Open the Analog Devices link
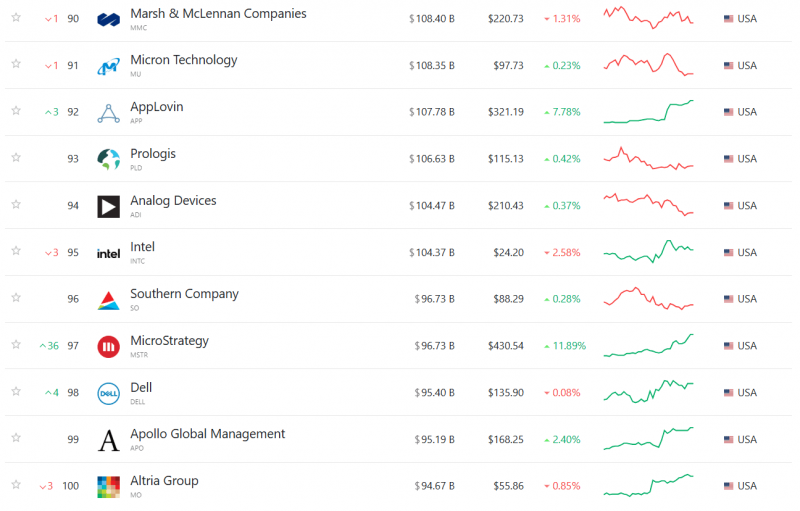This screenshot has width=800, height=511. point(173,200)
